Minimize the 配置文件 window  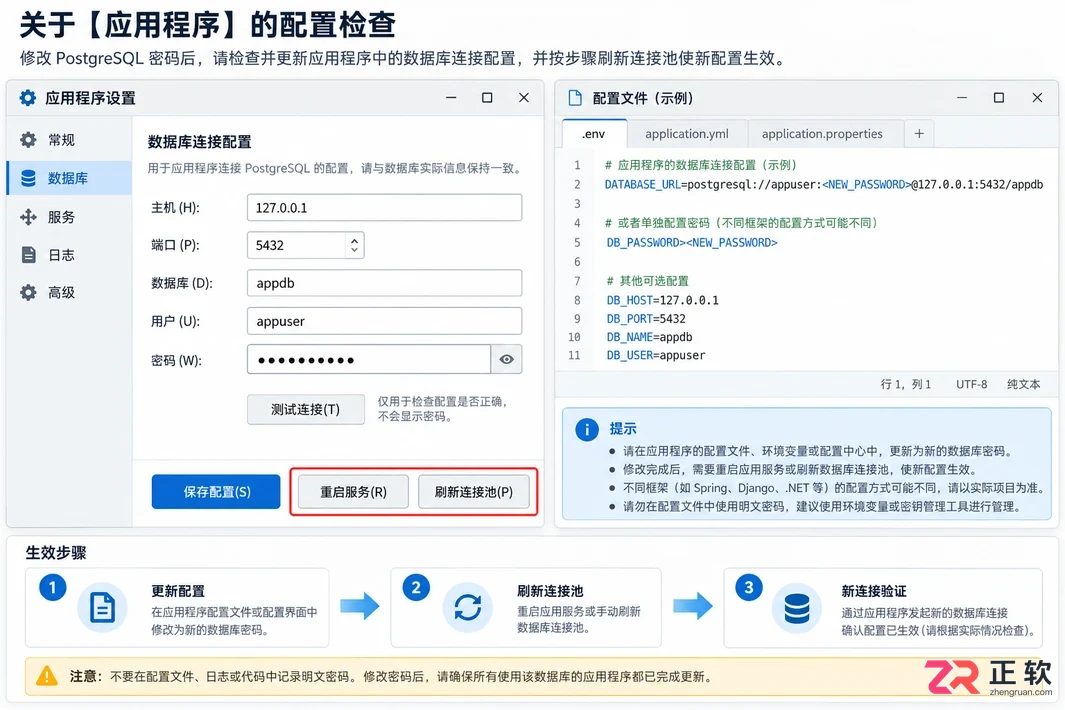pos(962,98)
